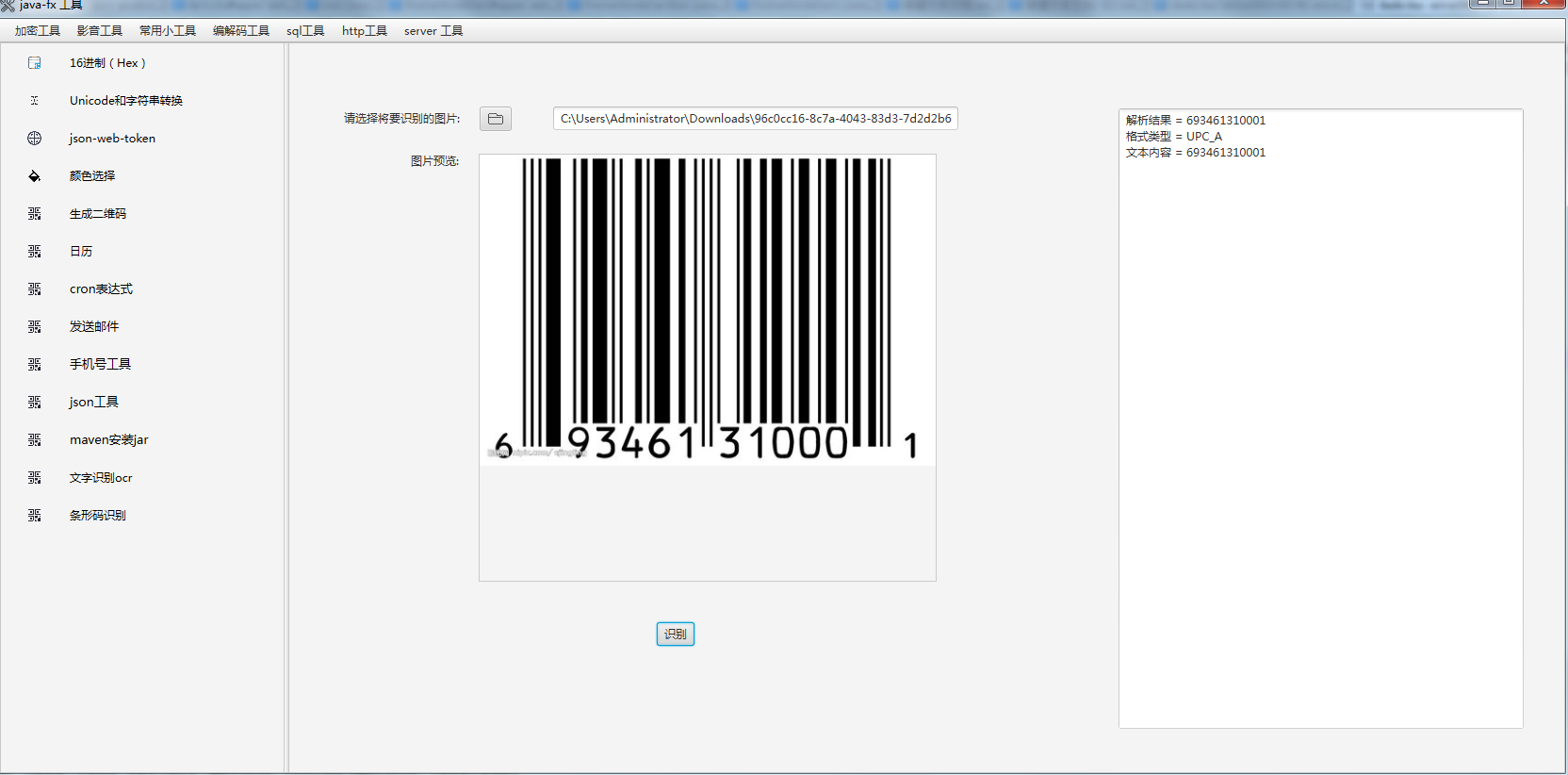Image resolution: width=1568 pixels, height=775 pixels.
Task: Open the server 工具 menu
Action: click(x=433, y=31)
